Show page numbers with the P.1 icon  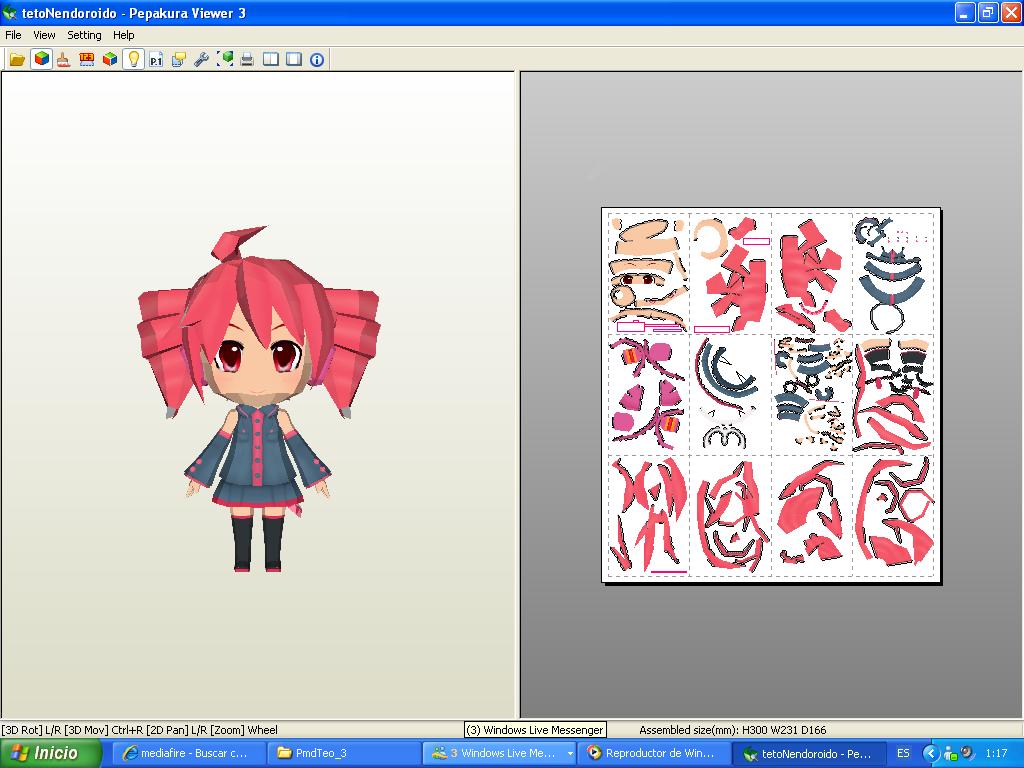pos(155,59)
